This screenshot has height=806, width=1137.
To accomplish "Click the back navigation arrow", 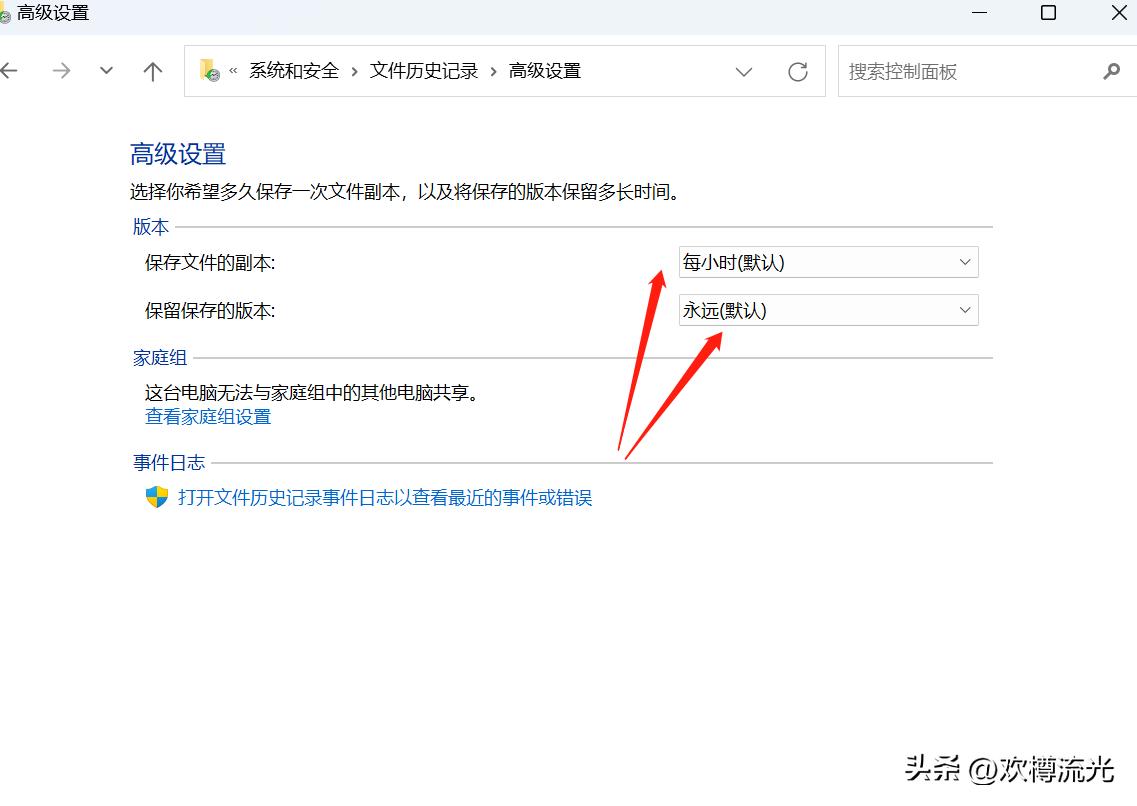I will (10, 70).
